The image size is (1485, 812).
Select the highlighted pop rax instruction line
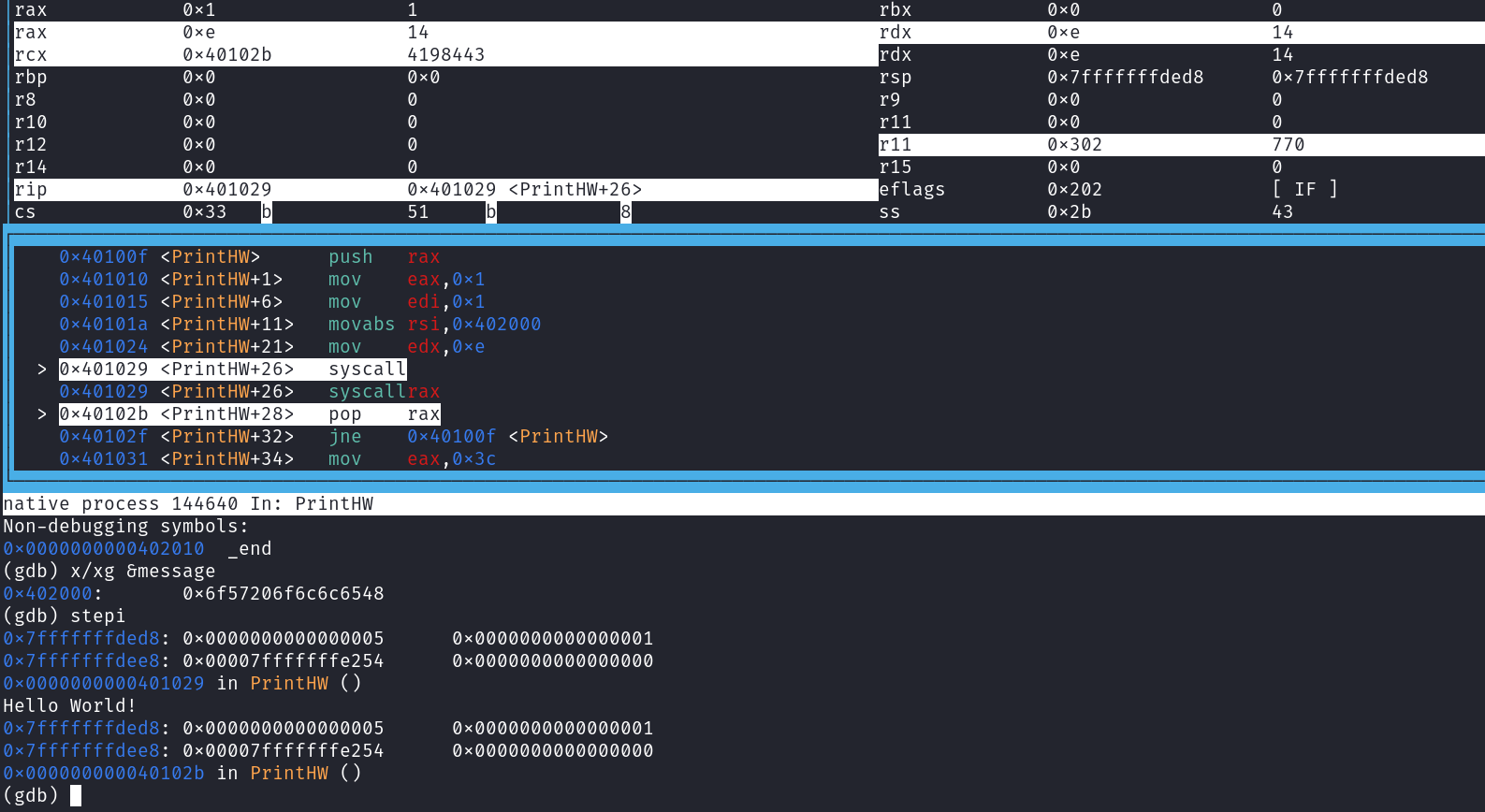click(x=249, y=414)
